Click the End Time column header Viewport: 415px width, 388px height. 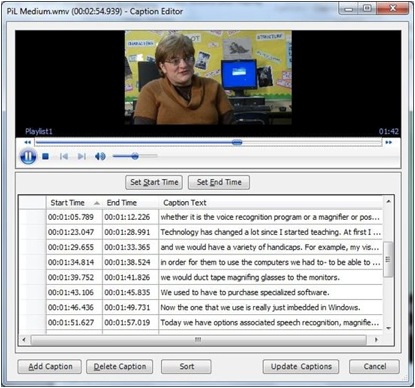131,203
